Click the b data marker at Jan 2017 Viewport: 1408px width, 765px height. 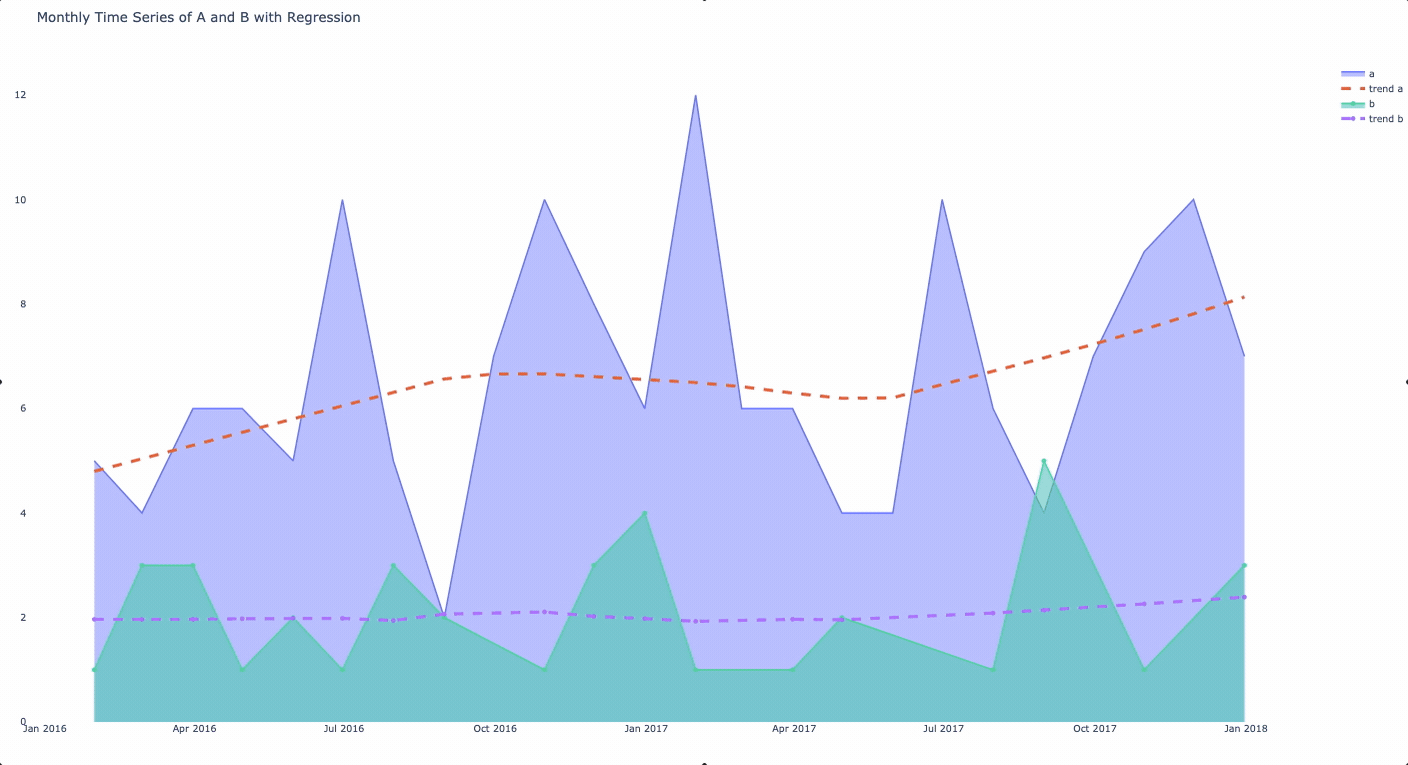coord(645,513)
